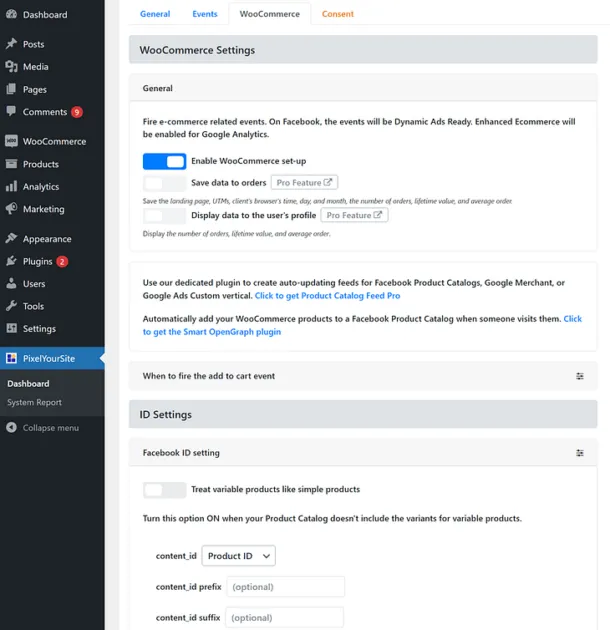Expand the Facebook ID setting options
The width and height of the screenshot is (610, 630).
point(579,453)
